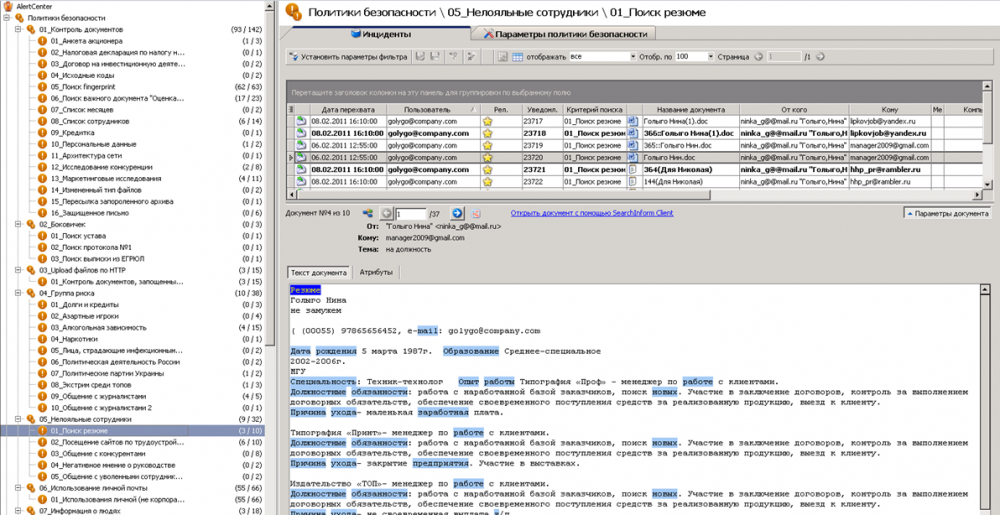Click the star icon in first incident row
The image size is (1000, 515).
[488, 121]
